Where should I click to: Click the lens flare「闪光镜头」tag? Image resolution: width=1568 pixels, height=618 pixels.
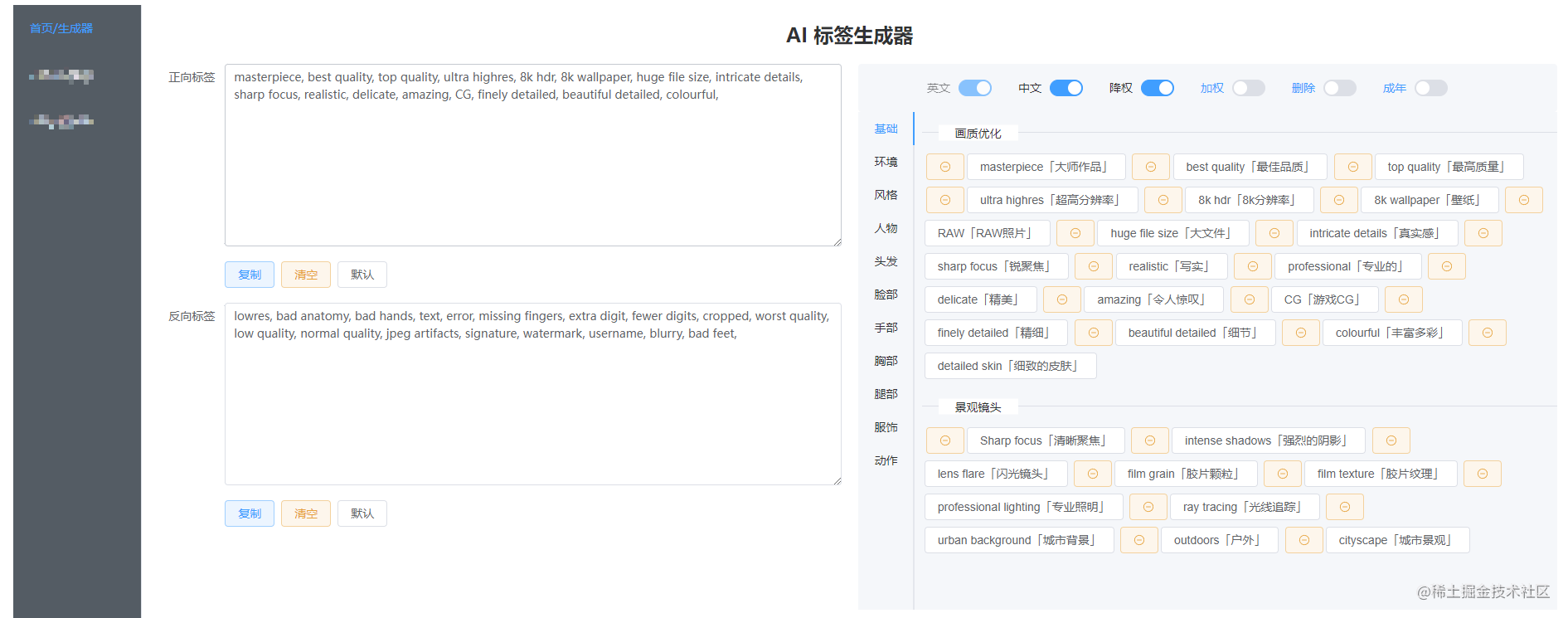pos(996,474)
